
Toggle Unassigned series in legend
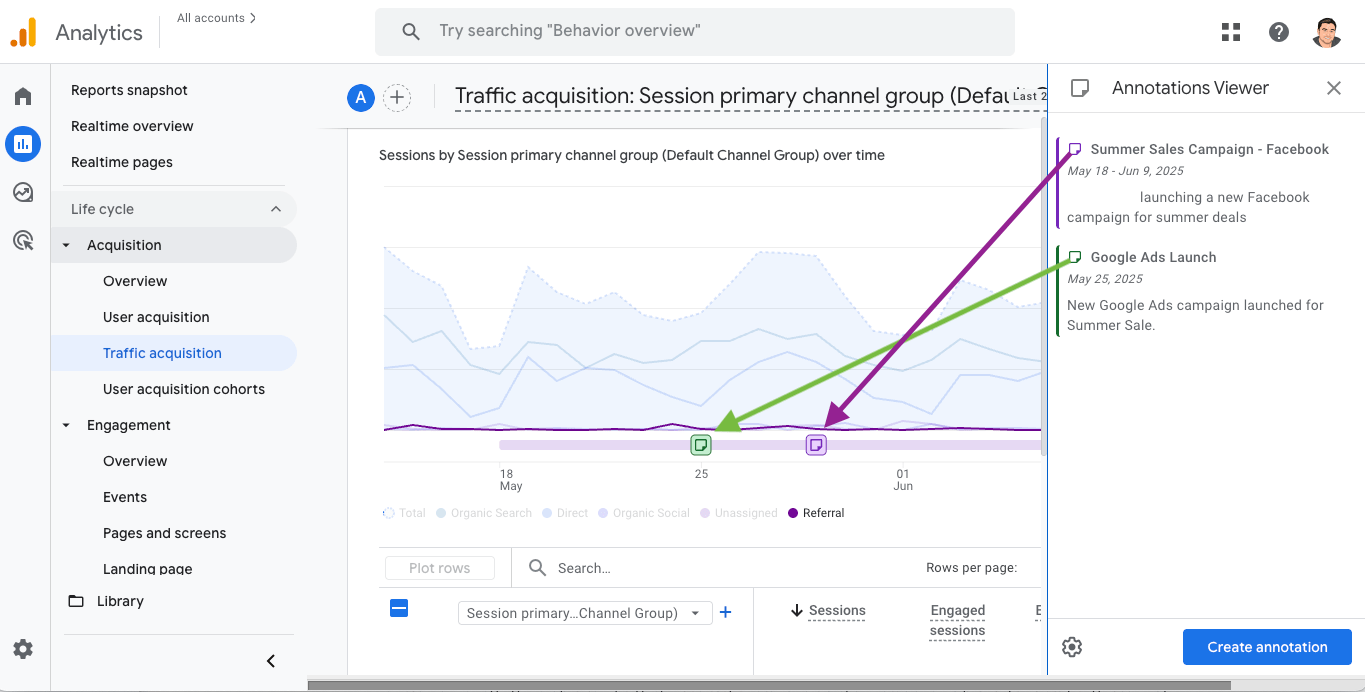click(739, 513)
